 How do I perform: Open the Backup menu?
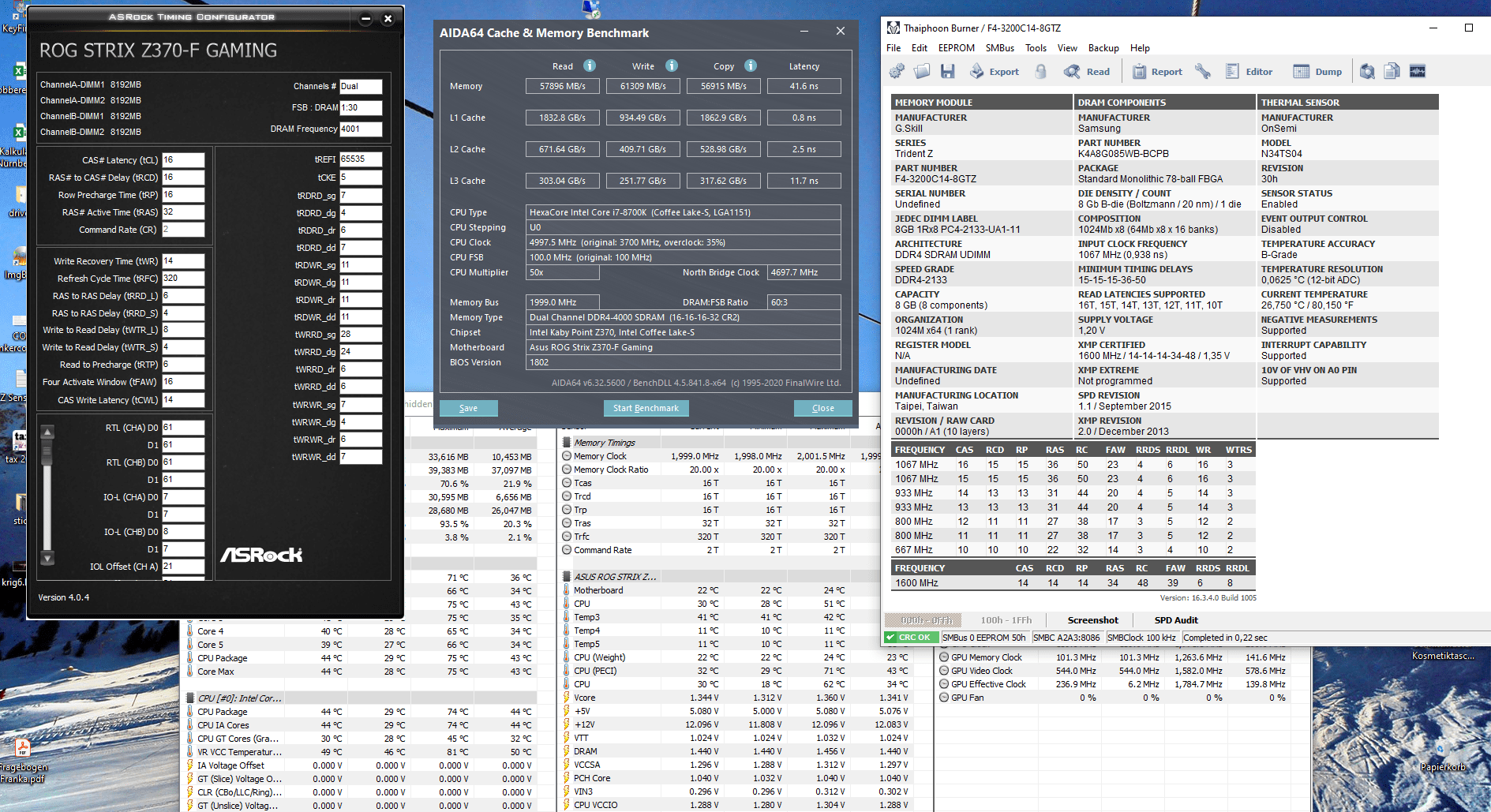(x=1103, y=48)
